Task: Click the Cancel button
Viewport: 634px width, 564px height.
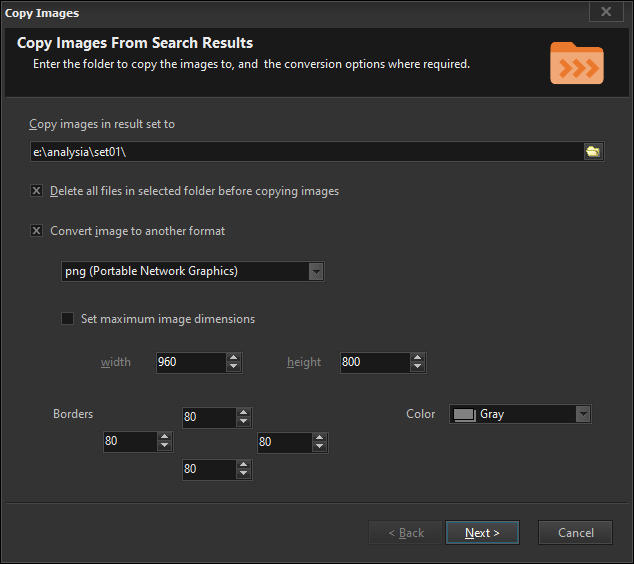Action: [x=575, y=533]
